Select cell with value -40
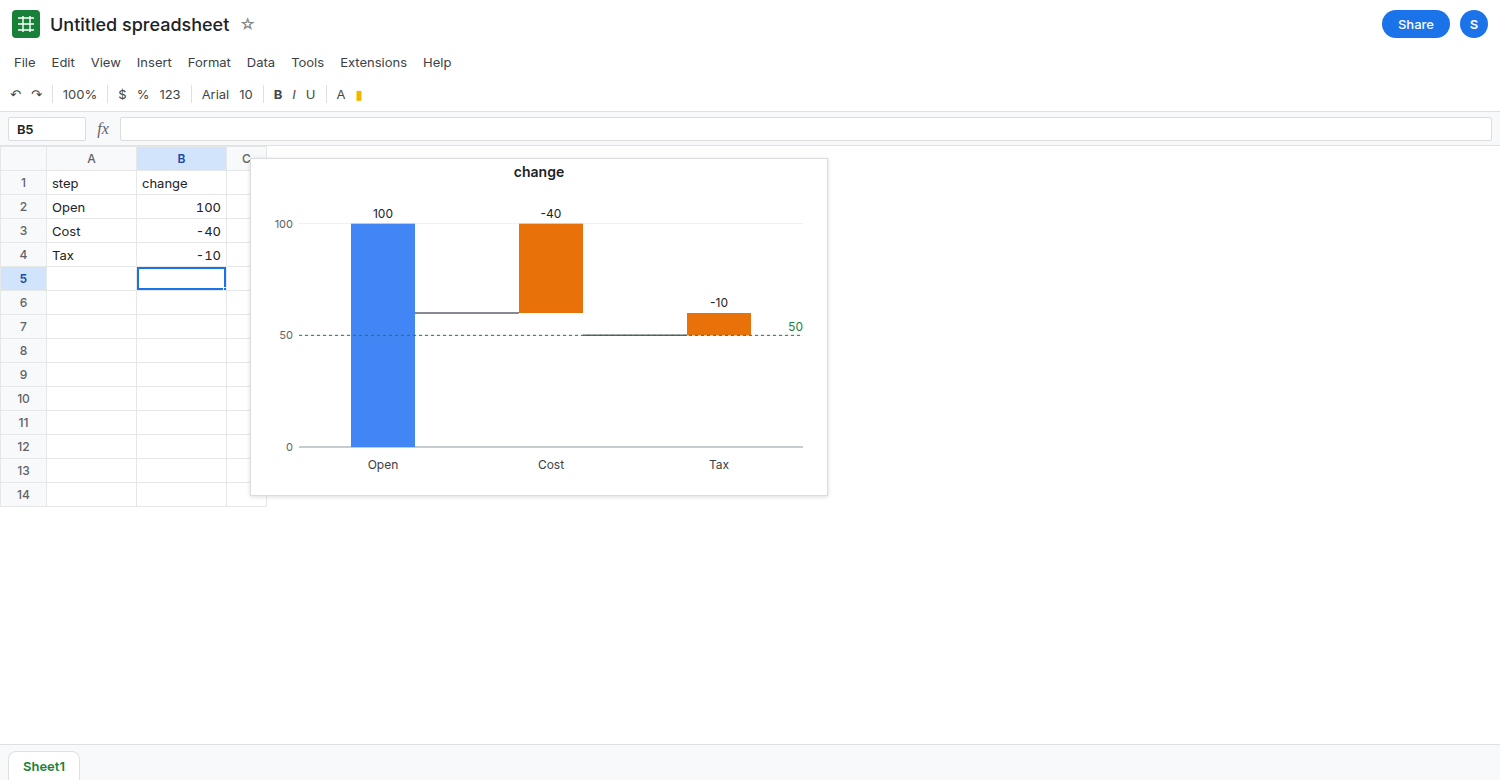Image resolution: width=1500 pixels, height=780 pixels. tap(181, 231)
